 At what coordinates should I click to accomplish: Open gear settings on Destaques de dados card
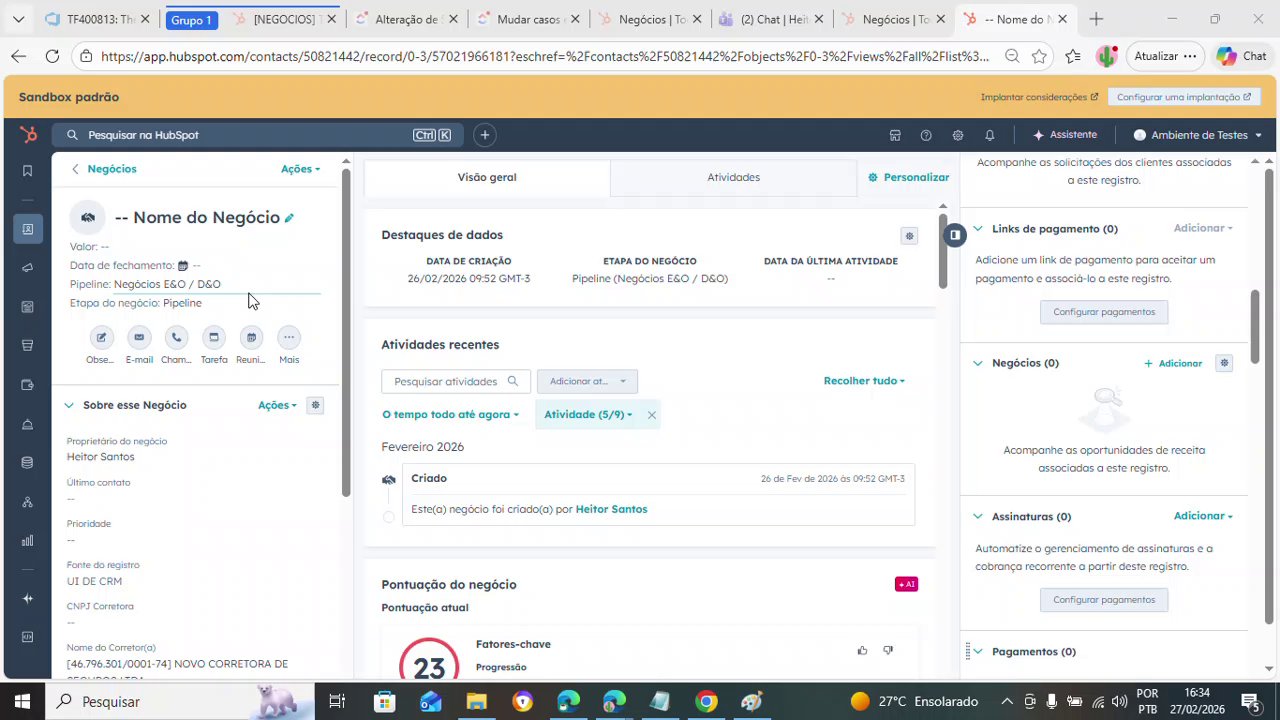coord(909,236)
